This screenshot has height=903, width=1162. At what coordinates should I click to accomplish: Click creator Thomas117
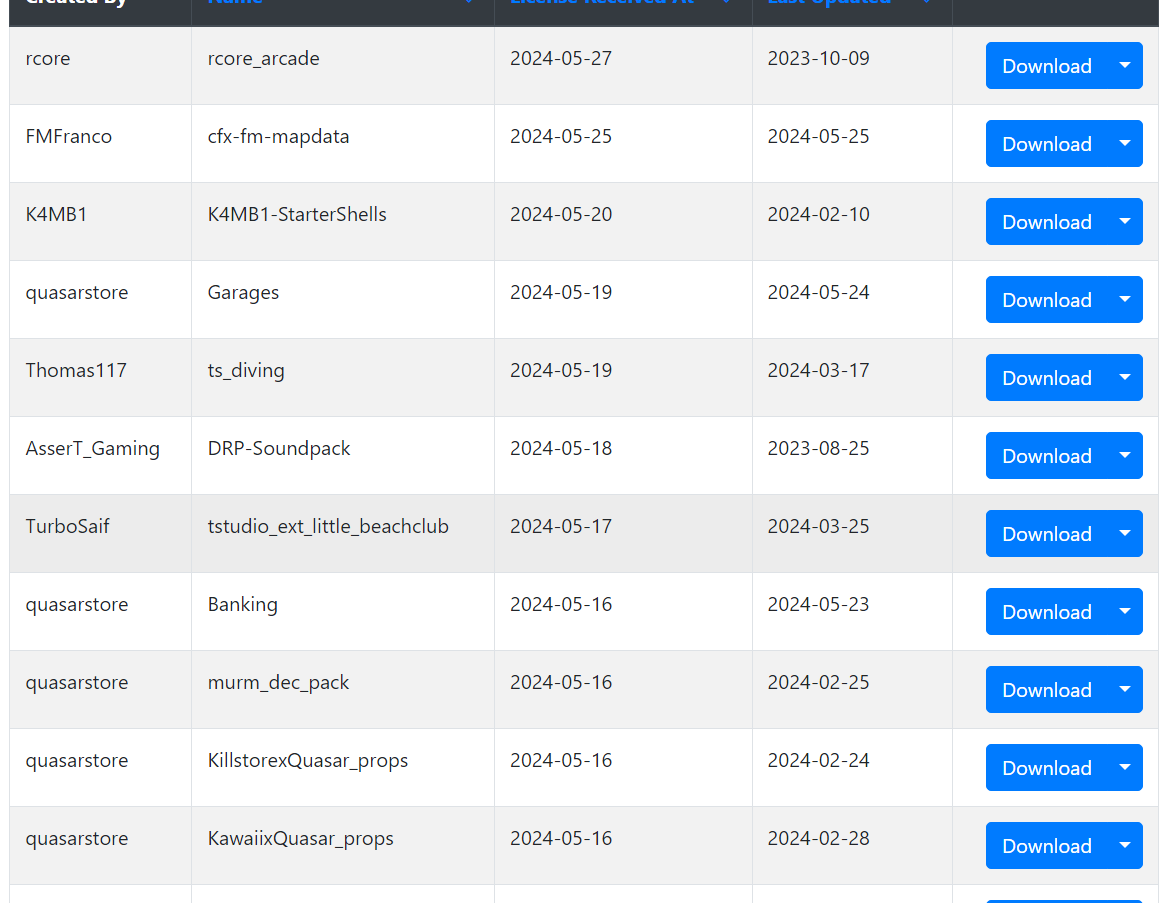(x=76, y=370)
